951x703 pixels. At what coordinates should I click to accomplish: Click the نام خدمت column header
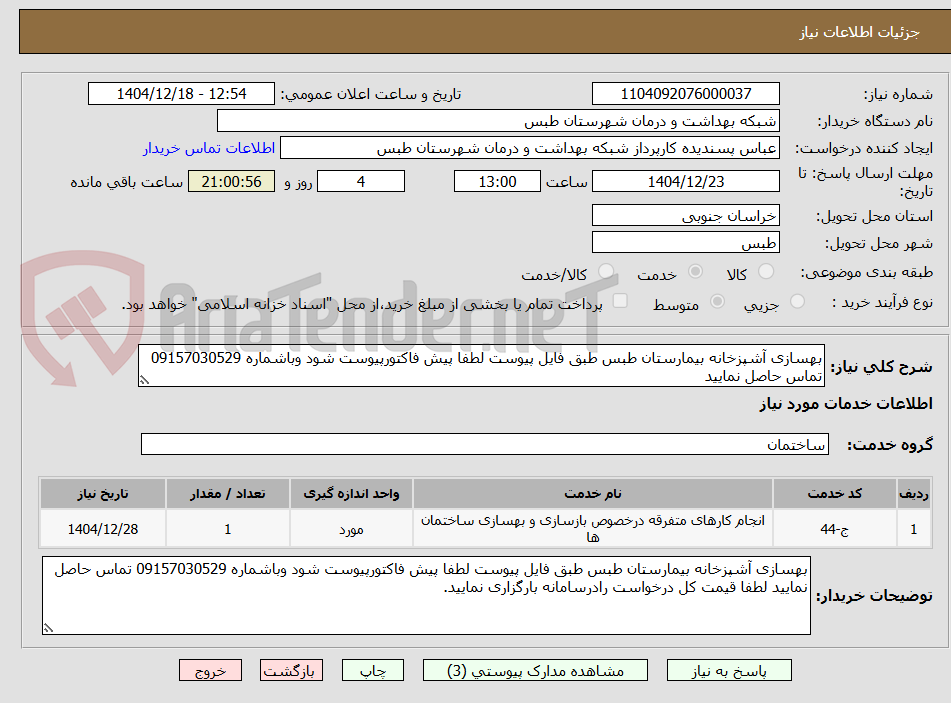coord(593,494)
